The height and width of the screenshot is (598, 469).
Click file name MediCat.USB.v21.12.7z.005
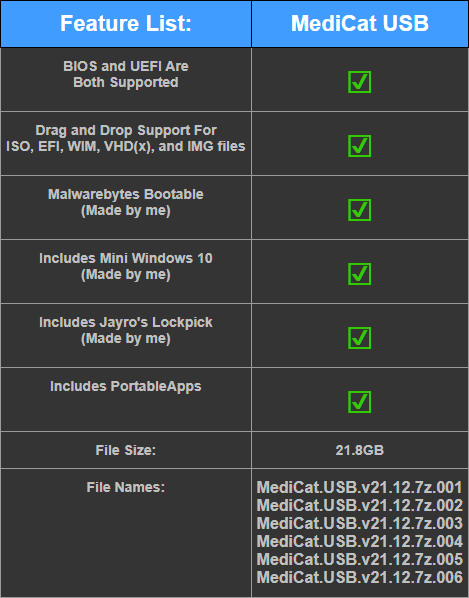pyautogui.click(x=360, y=559)
